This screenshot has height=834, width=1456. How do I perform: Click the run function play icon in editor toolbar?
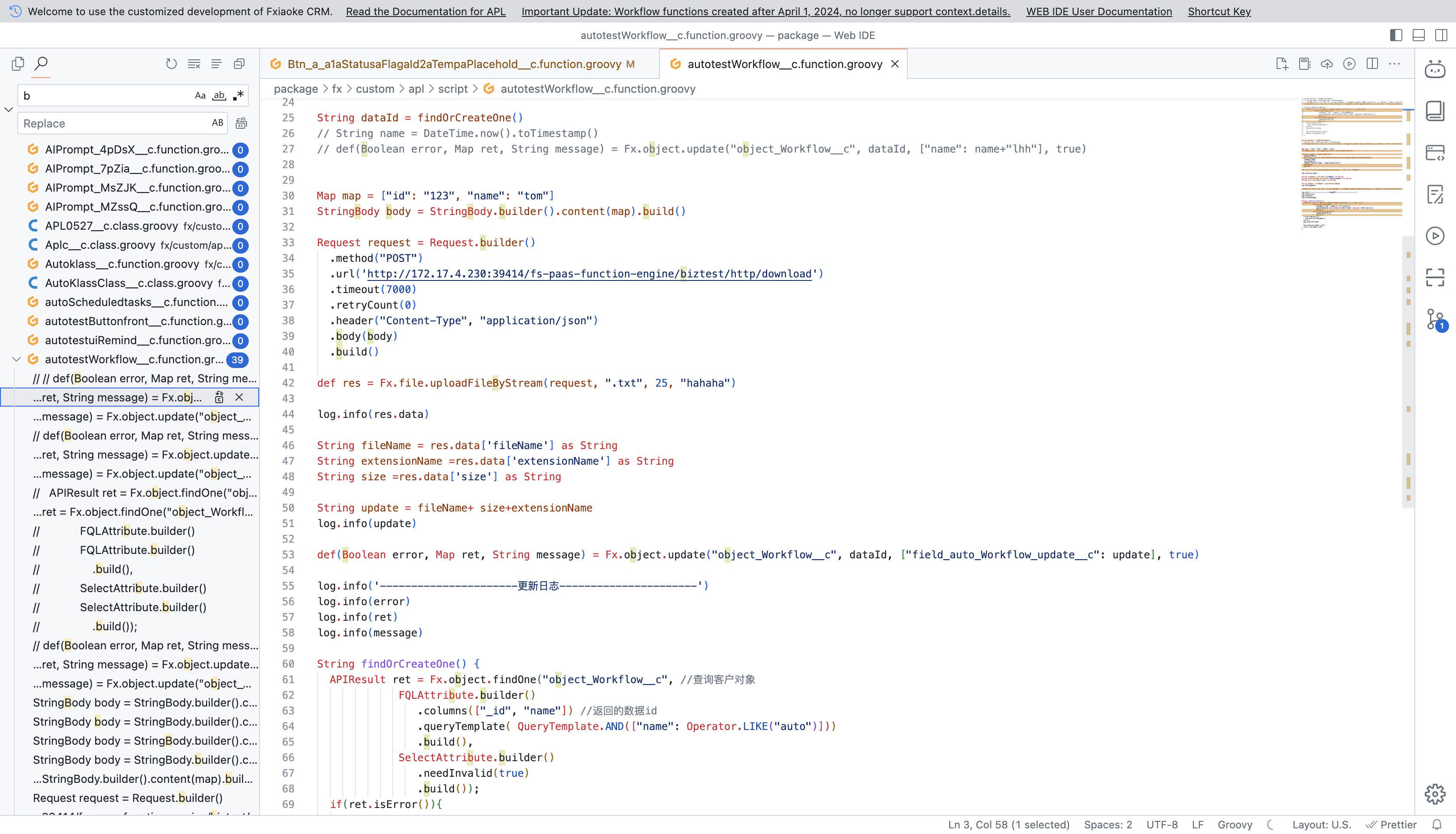pyautogui.click(x=1349, y=64)
